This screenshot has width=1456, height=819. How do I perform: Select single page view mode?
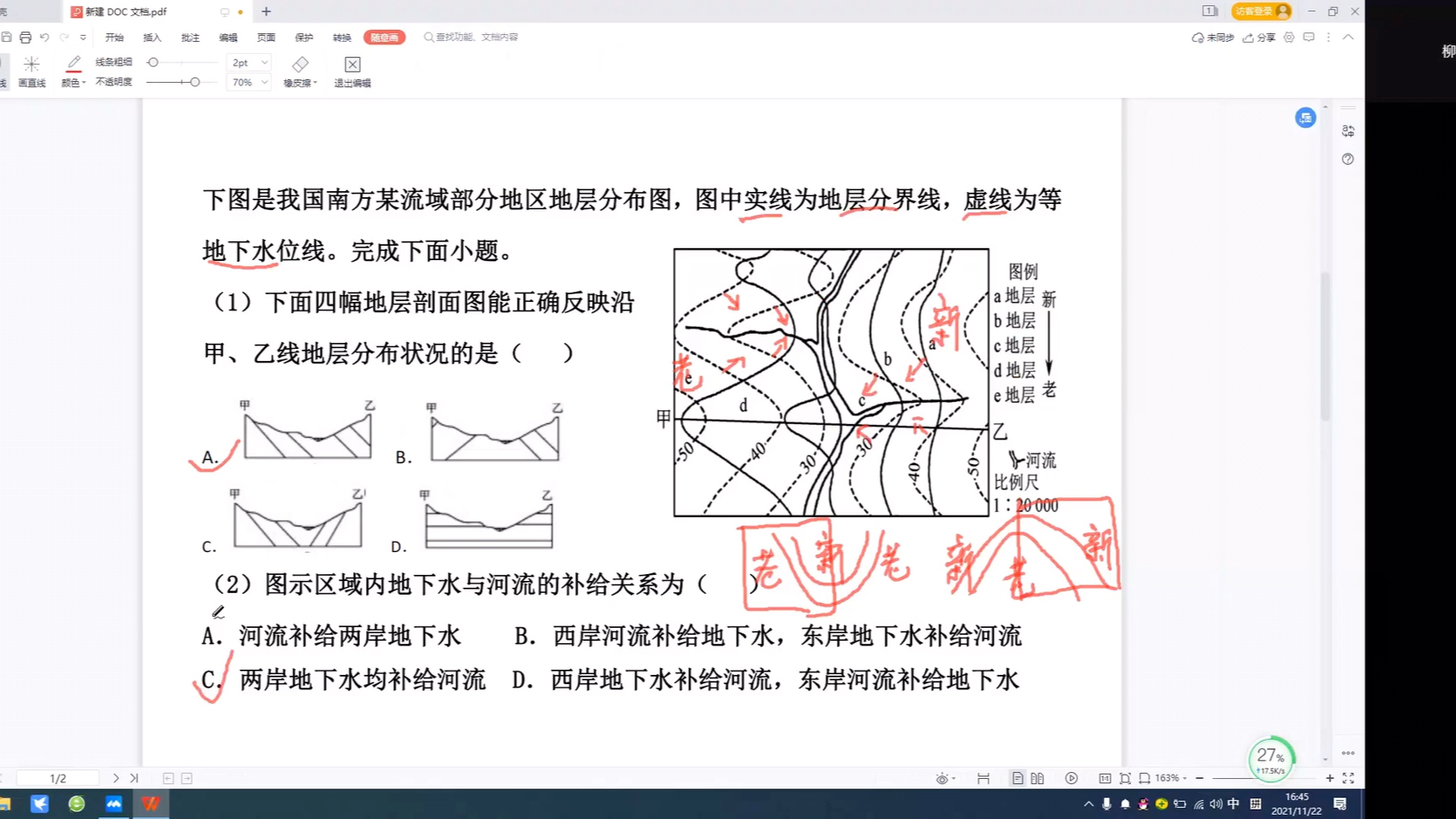point(1018,778)
